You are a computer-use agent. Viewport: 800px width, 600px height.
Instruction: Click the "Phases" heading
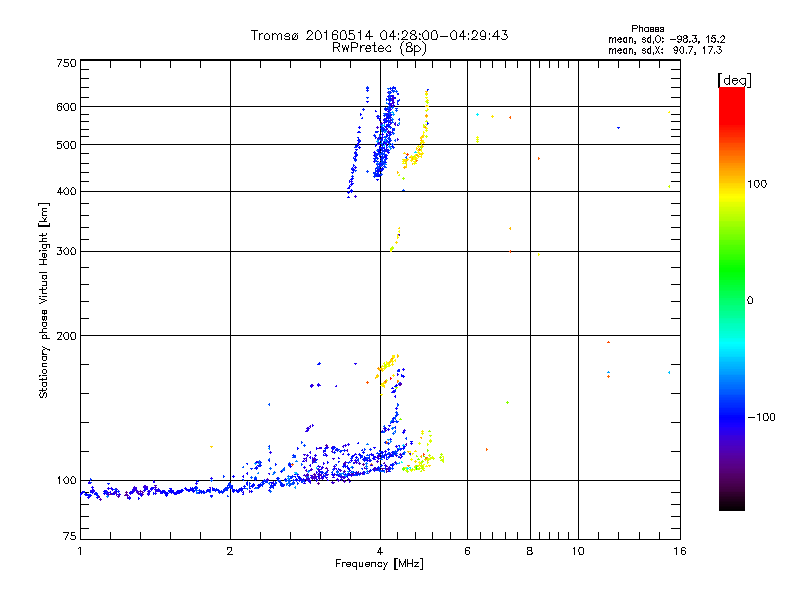tap(647, 29)
